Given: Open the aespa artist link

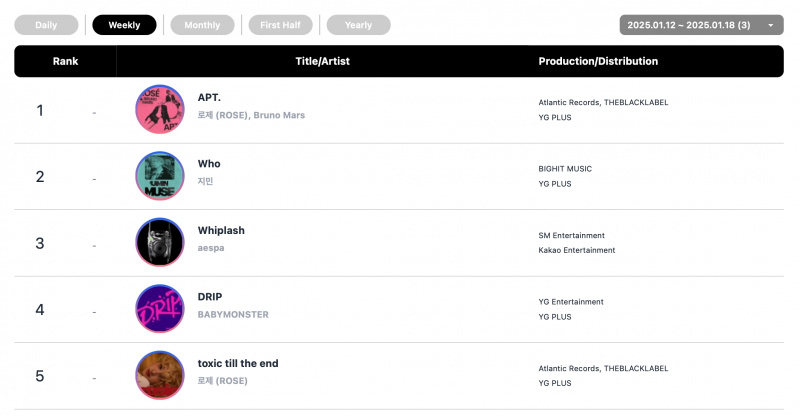Looking at the screenshot, I should 211,248.
